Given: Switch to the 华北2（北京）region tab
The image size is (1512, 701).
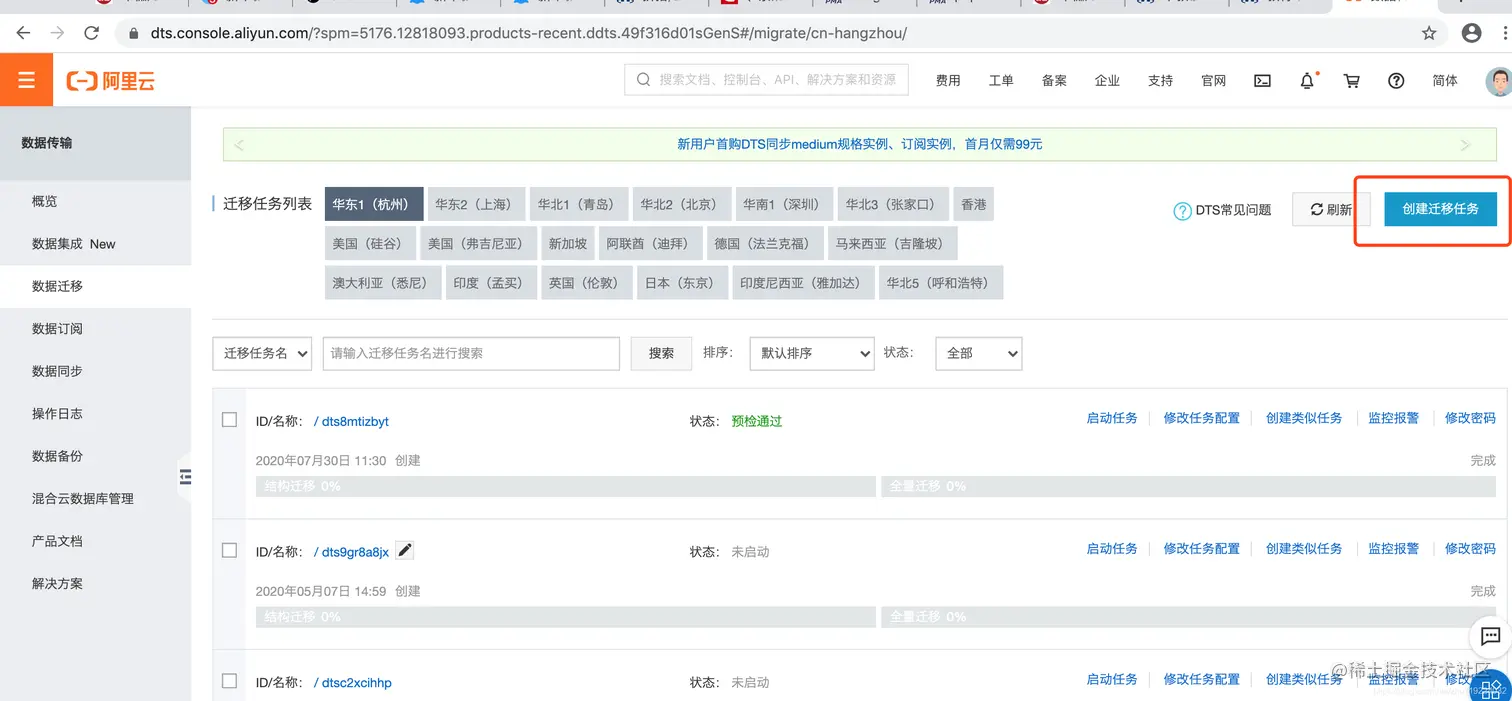Looking at the screenshot, I should click(x=681, y=203).
